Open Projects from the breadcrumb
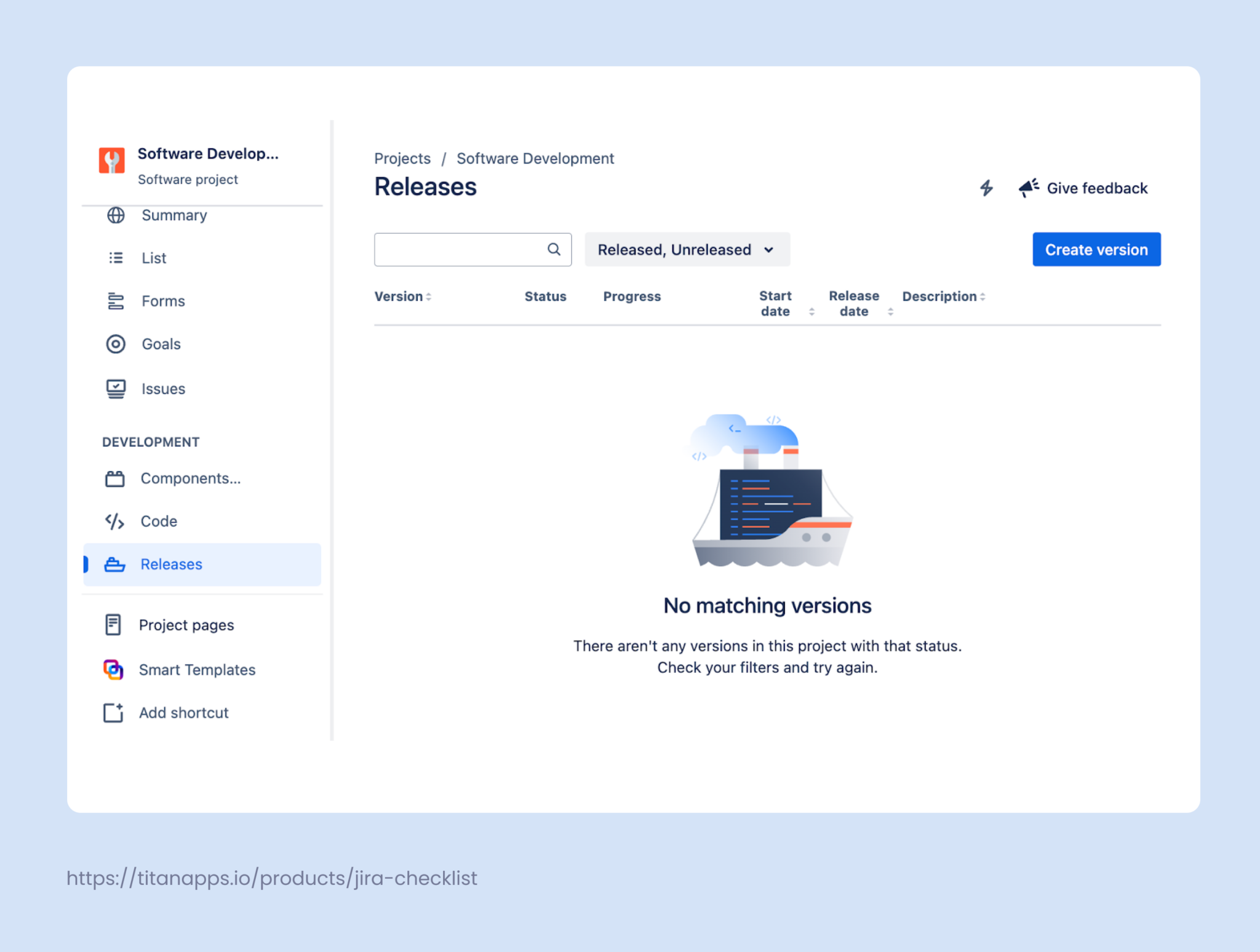Image resolution: width=1260 pixels, height=952 pixels. (x=402, y=158)
